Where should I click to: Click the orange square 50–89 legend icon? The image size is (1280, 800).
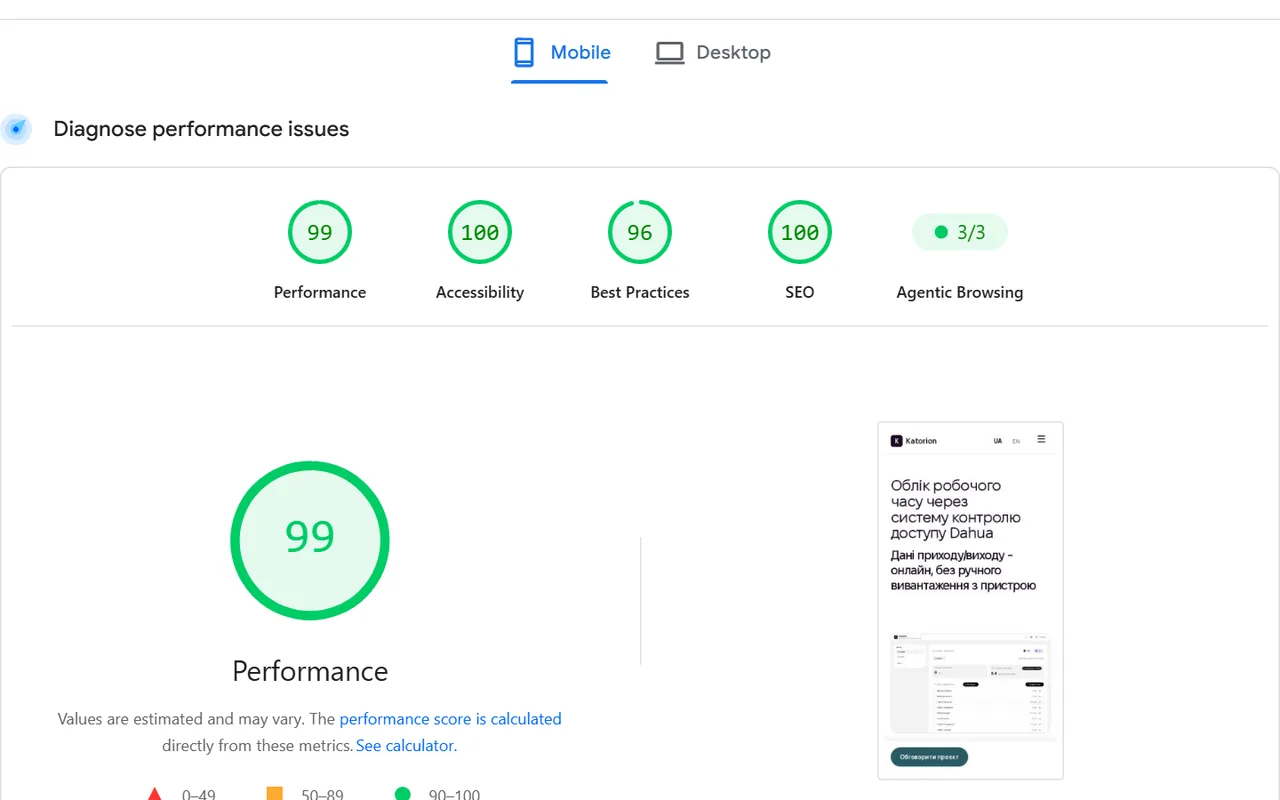point(274,795)
